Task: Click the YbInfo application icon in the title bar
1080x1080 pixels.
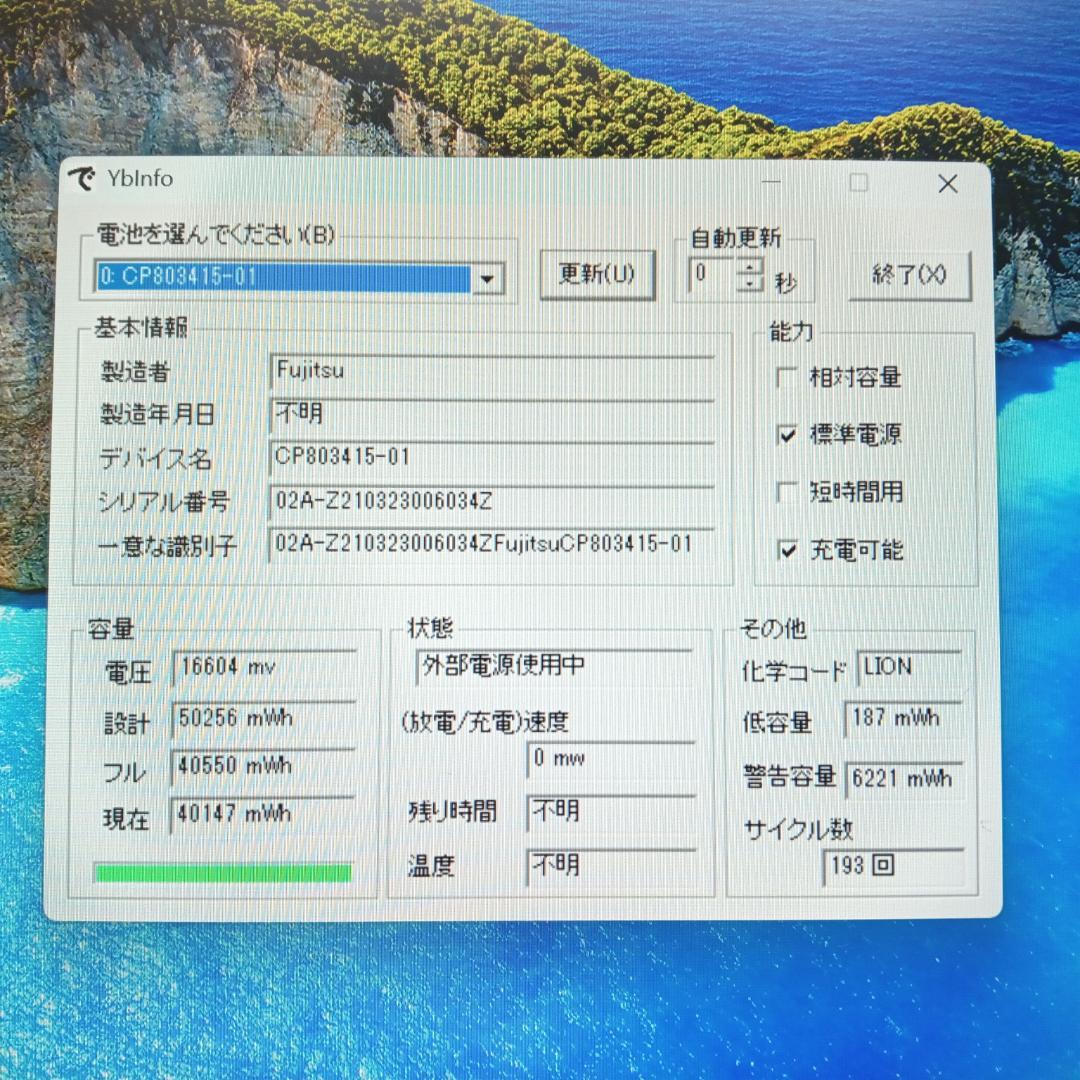Action: click(83, 179)
